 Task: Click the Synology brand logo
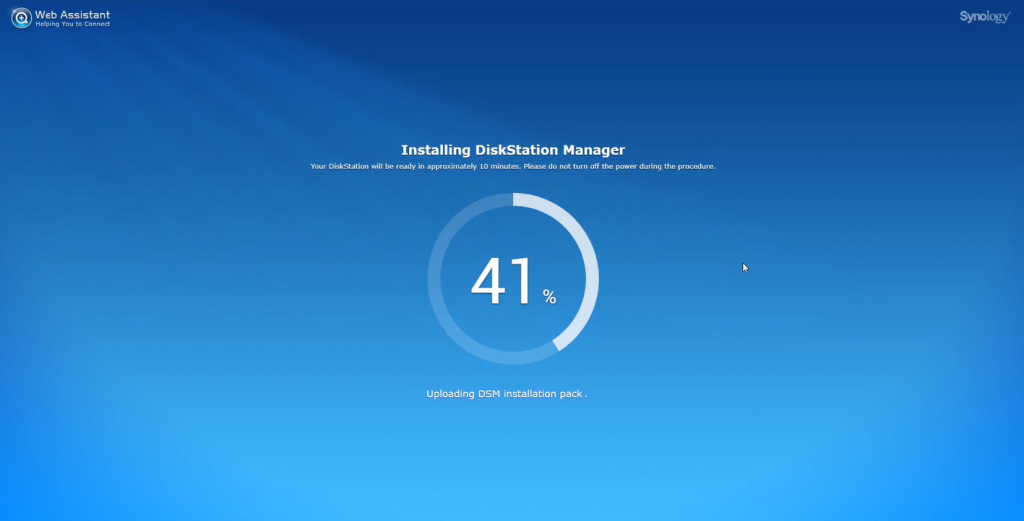pyautogui.click(x=984, y=17)
